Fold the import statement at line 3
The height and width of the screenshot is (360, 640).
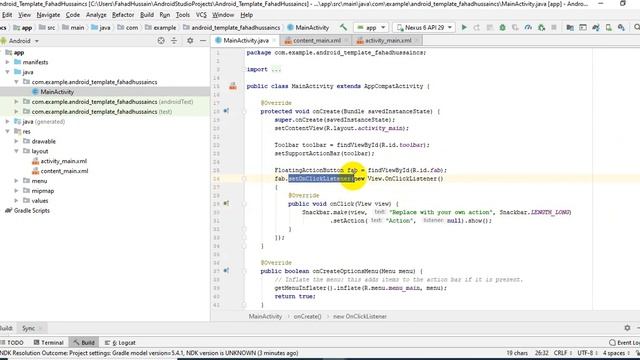[x=244, y=69]
